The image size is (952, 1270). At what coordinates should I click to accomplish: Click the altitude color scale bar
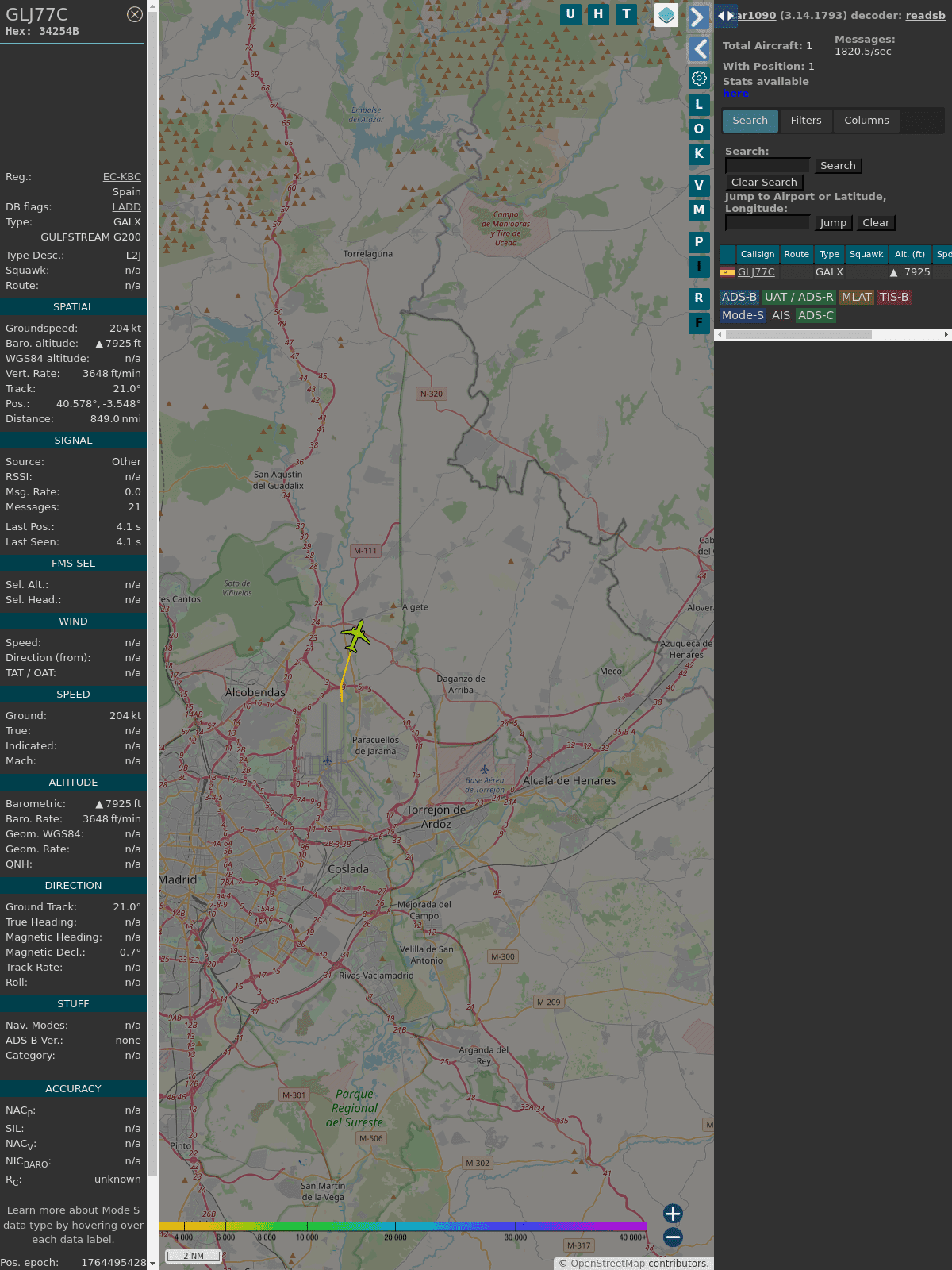[x=403, y=1226]
